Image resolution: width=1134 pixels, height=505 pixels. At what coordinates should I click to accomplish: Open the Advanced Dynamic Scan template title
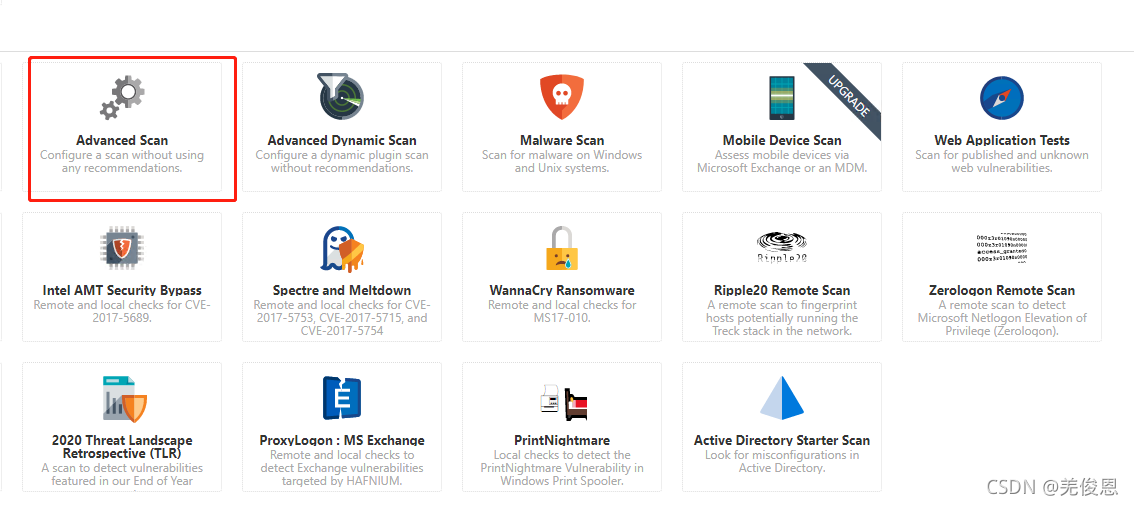click(342, 140)
